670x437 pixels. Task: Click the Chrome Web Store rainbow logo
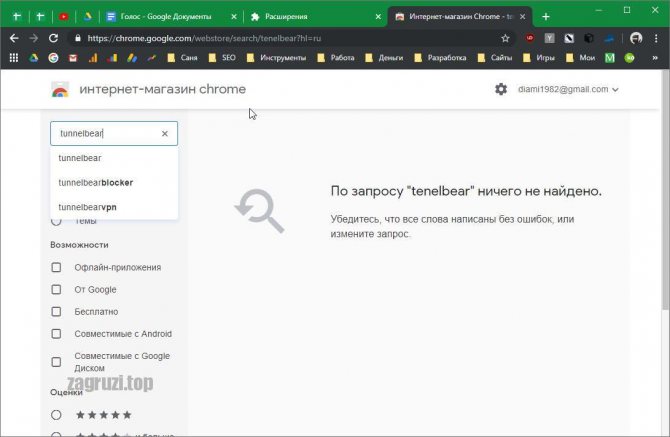(60, 90)
